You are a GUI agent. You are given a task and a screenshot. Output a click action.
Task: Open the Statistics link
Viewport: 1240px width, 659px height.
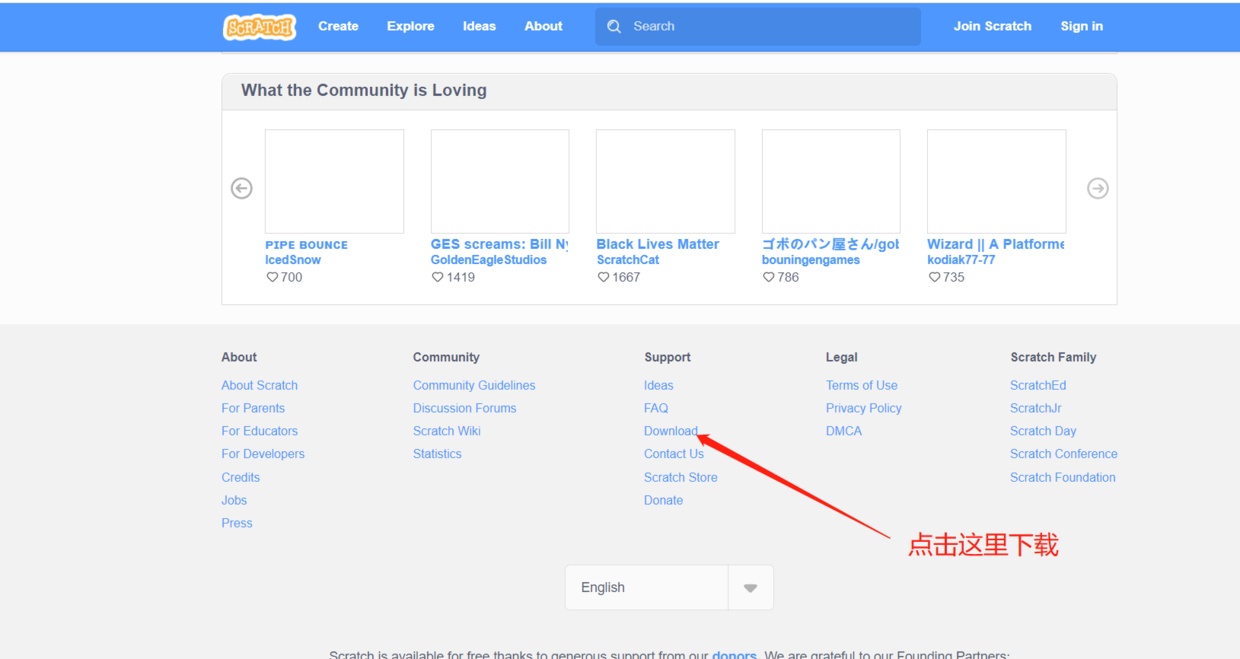(x=437, y=454)
